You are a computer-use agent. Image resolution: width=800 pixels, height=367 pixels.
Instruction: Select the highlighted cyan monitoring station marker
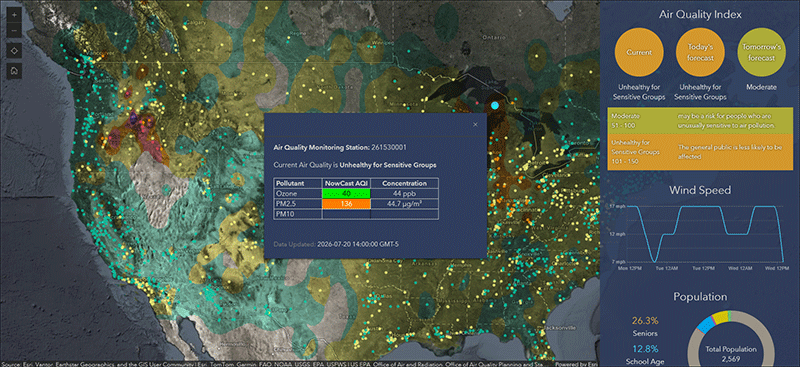494,106
